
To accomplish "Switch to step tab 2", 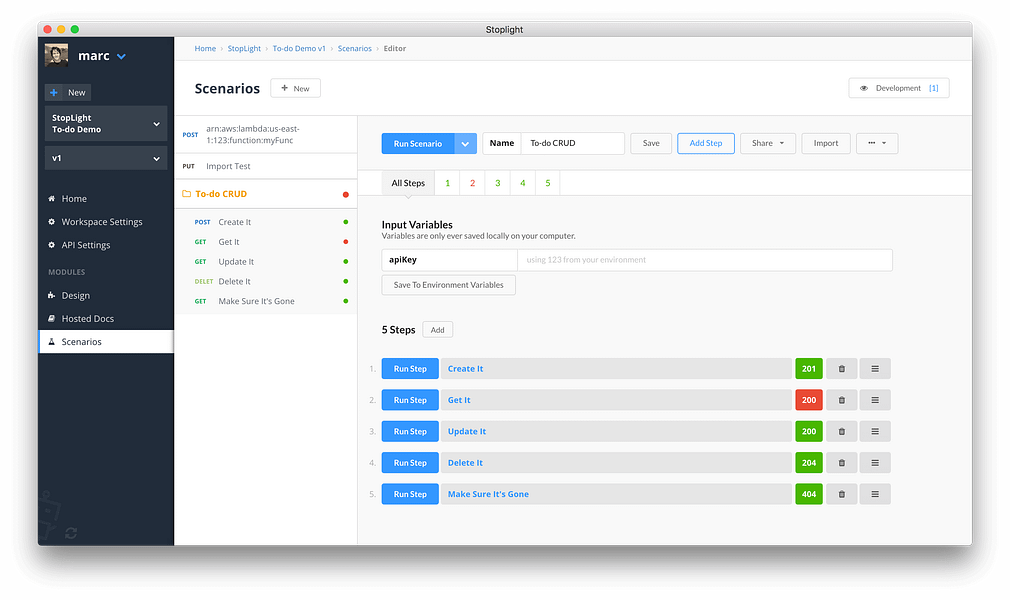I will click(x=473, y=183).
